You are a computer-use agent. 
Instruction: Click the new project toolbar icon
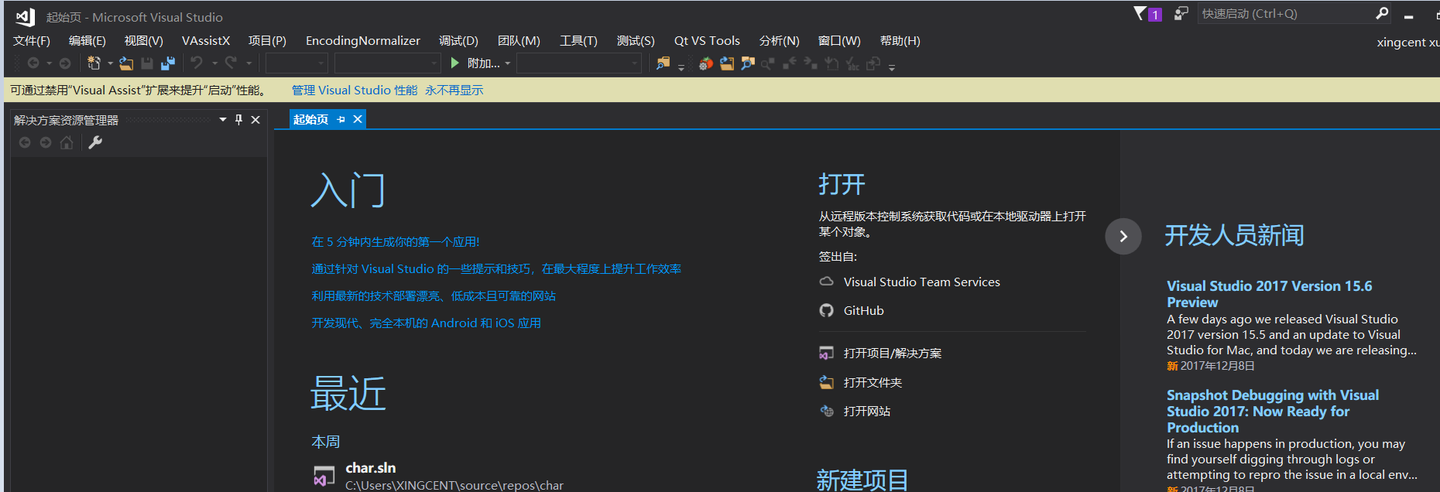tap(94, 63)
